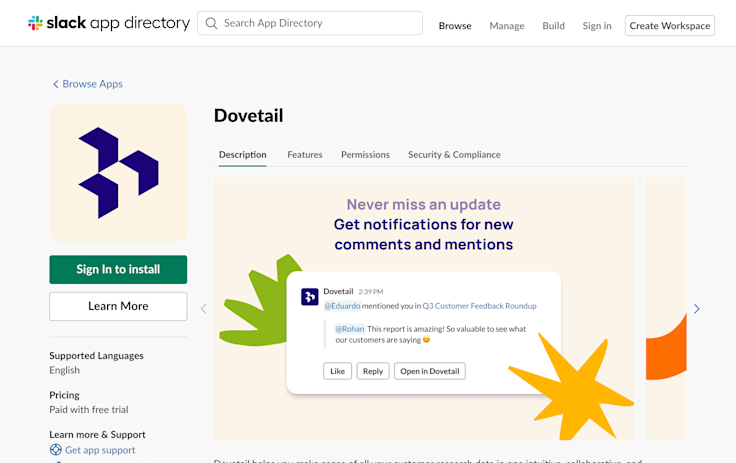Click the 2:39 PM message timestamp
736x463 pixels.
coord(371,292)
